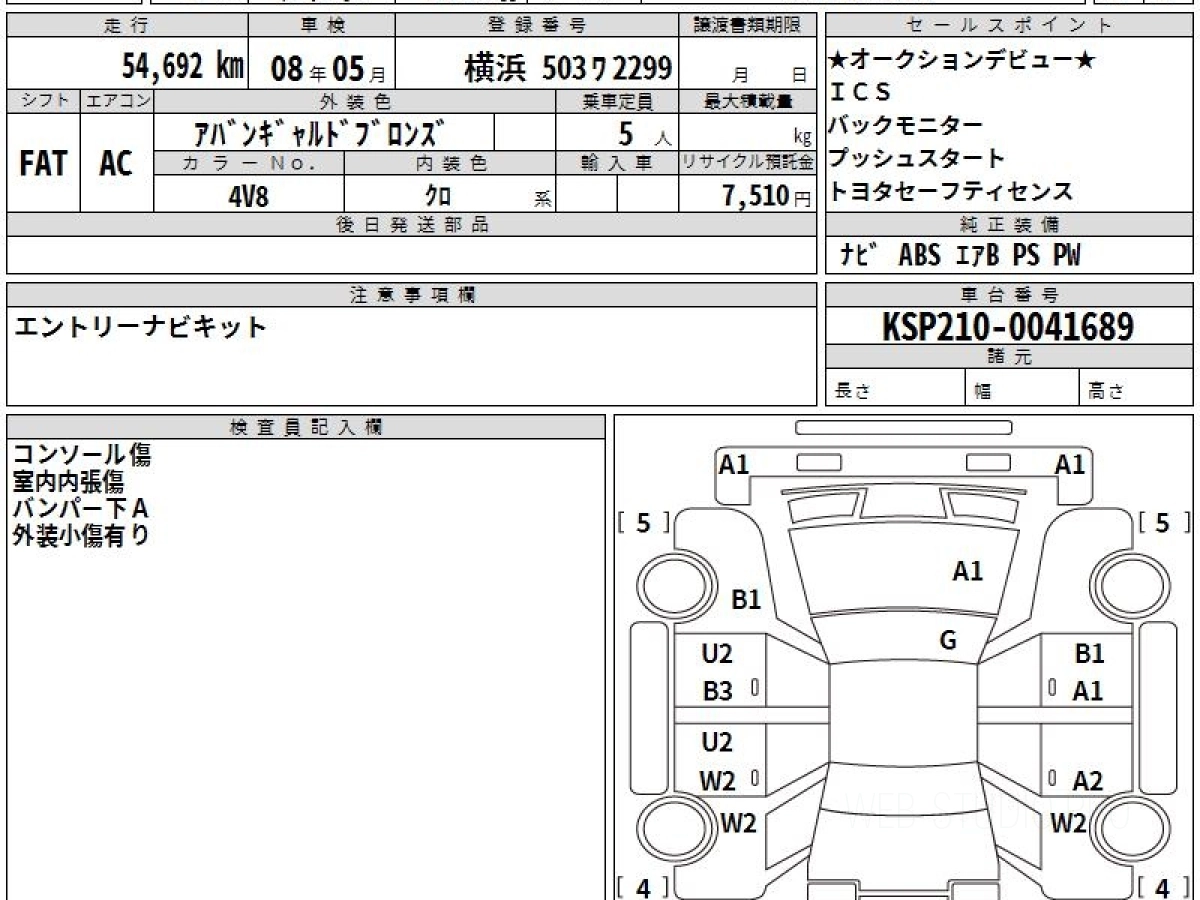Select the ICS sales point line
The image size is (1200, 900).
point(860,93)
